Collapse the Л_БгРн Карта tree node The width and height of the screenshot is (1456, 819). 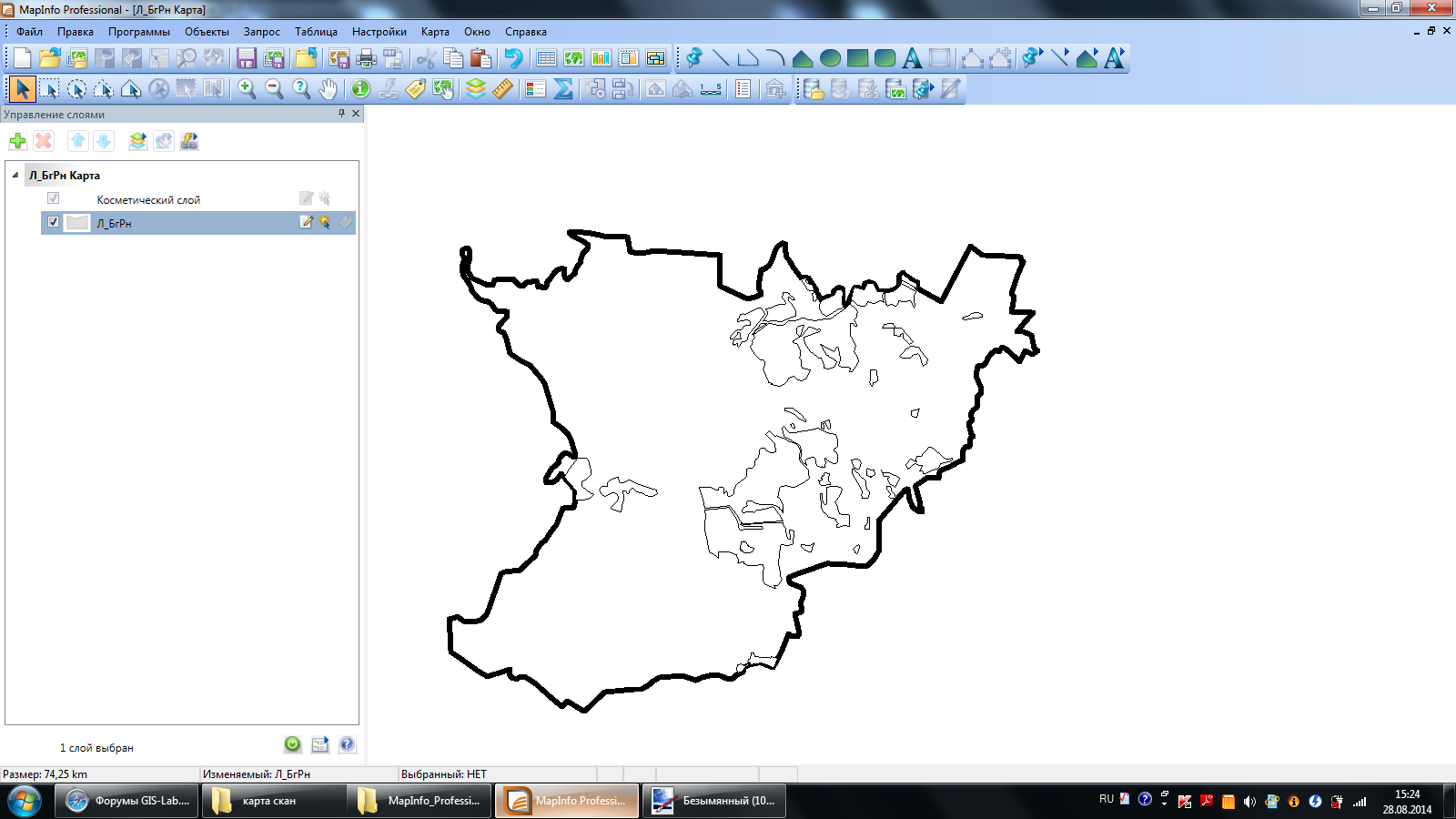[15, 175]
